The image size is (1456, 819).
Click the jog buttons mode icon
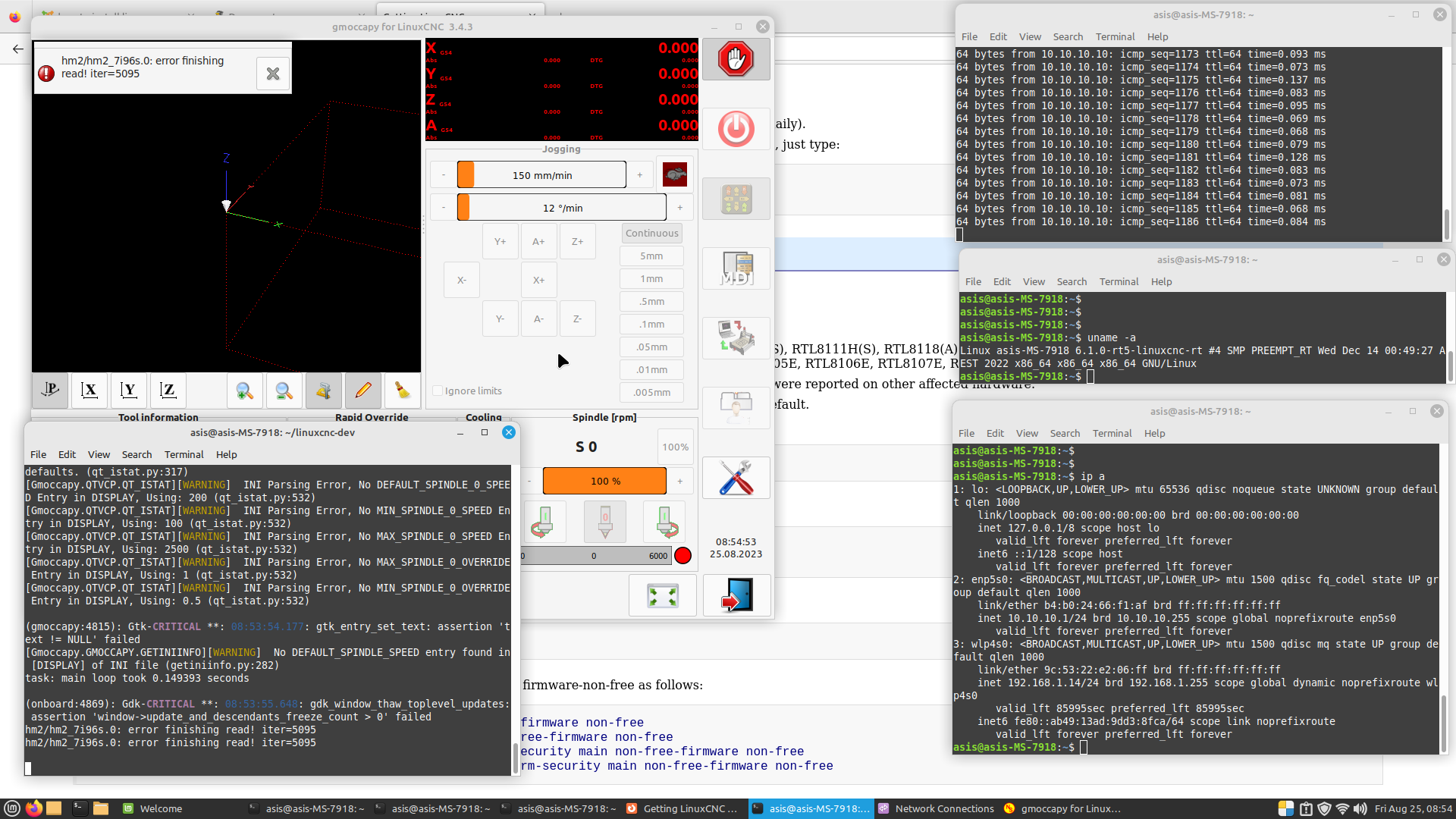[x=736, y=199]
